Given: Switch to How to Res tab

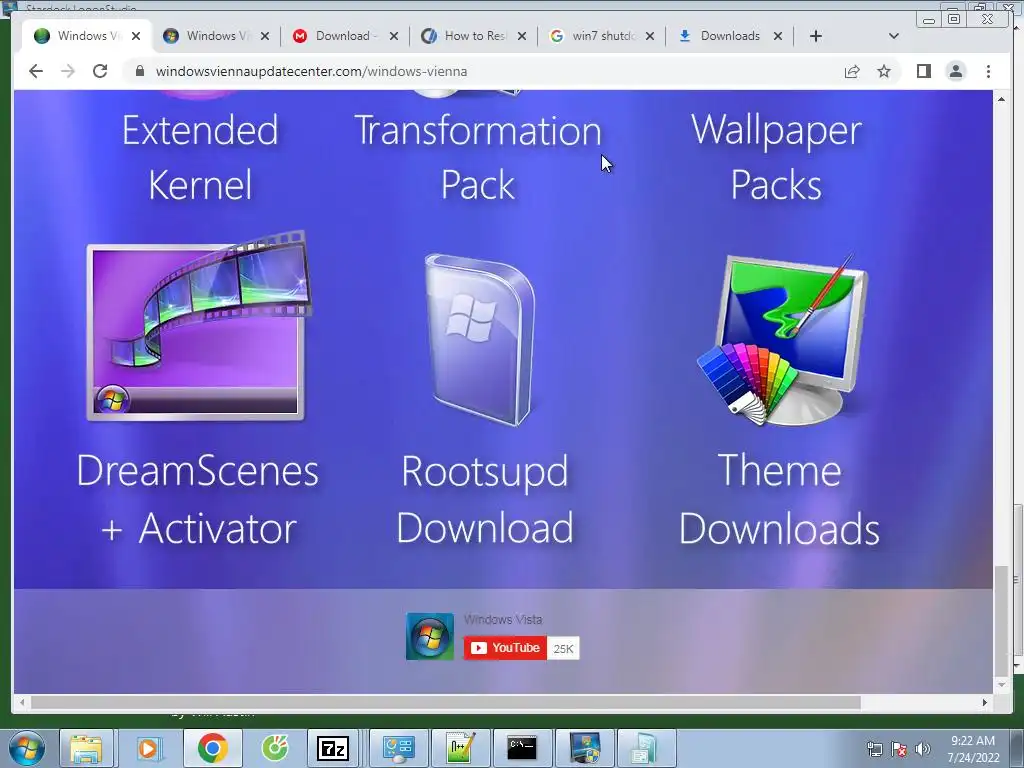Looking at the screenshot, I should (473, 36).
